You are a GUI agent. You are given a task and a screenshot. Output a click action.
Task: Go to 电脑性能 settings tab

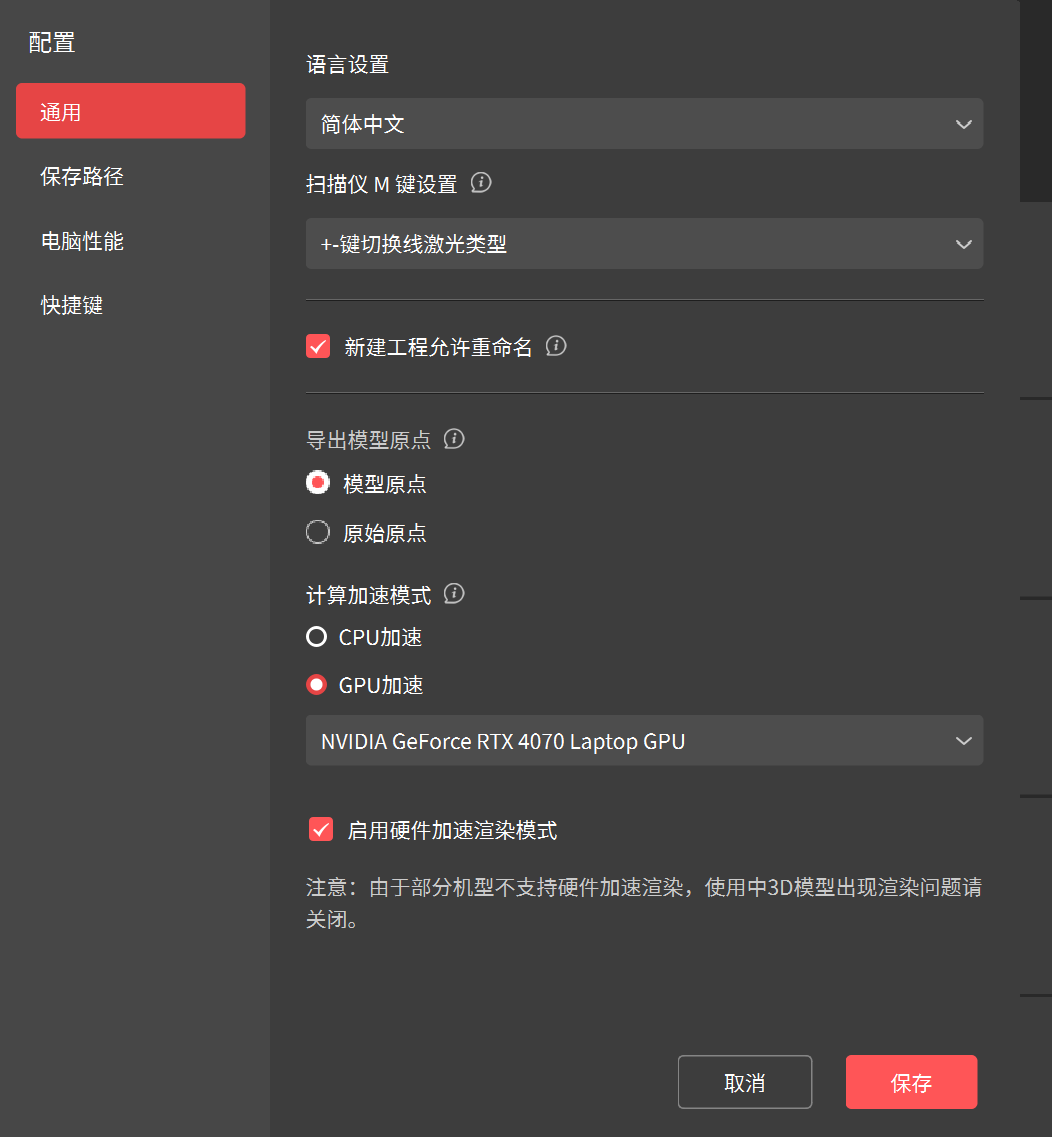coord(82,241)
